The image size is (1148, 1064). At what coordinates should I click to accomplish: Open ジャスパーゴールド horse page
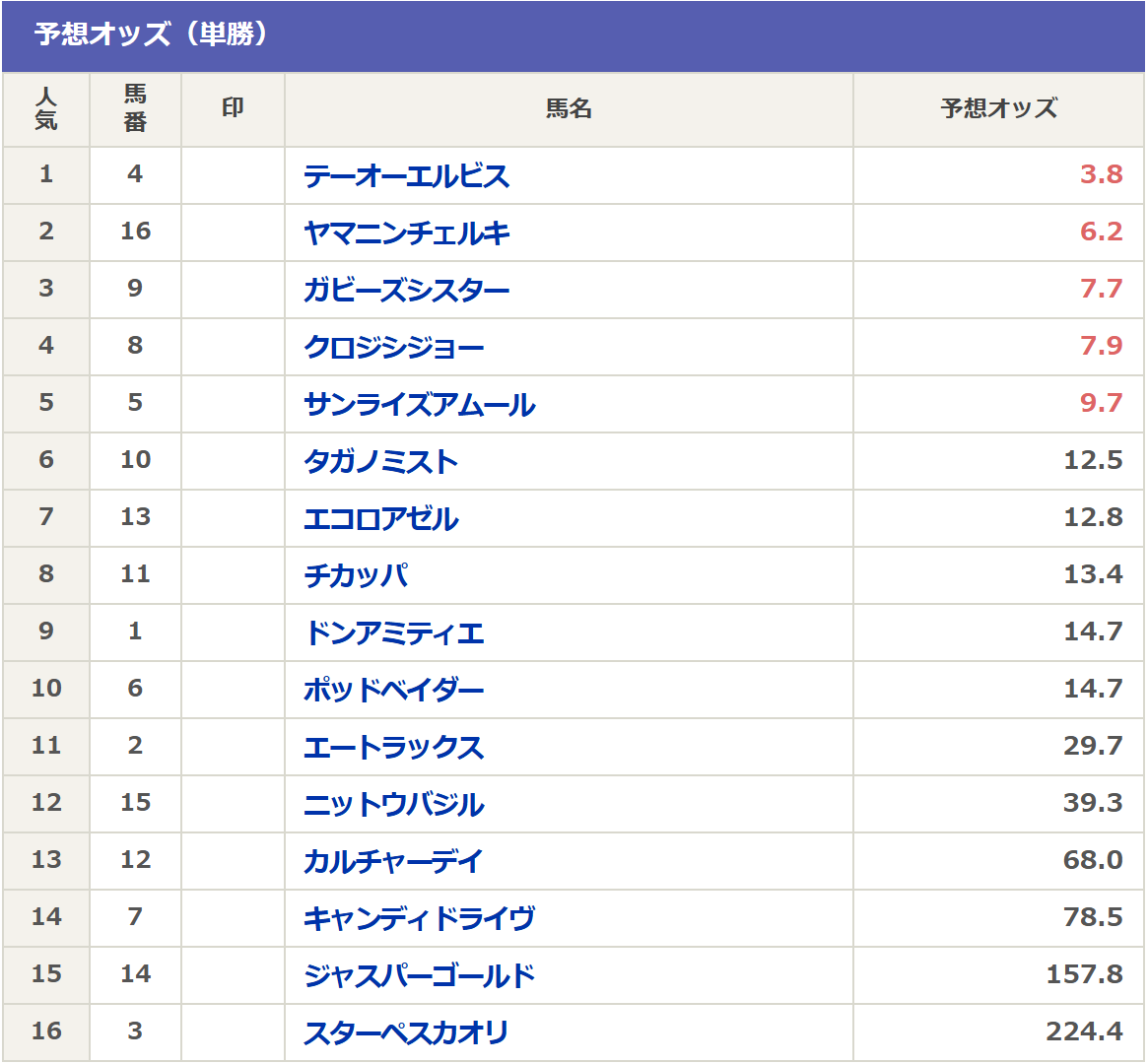point(419,976)
